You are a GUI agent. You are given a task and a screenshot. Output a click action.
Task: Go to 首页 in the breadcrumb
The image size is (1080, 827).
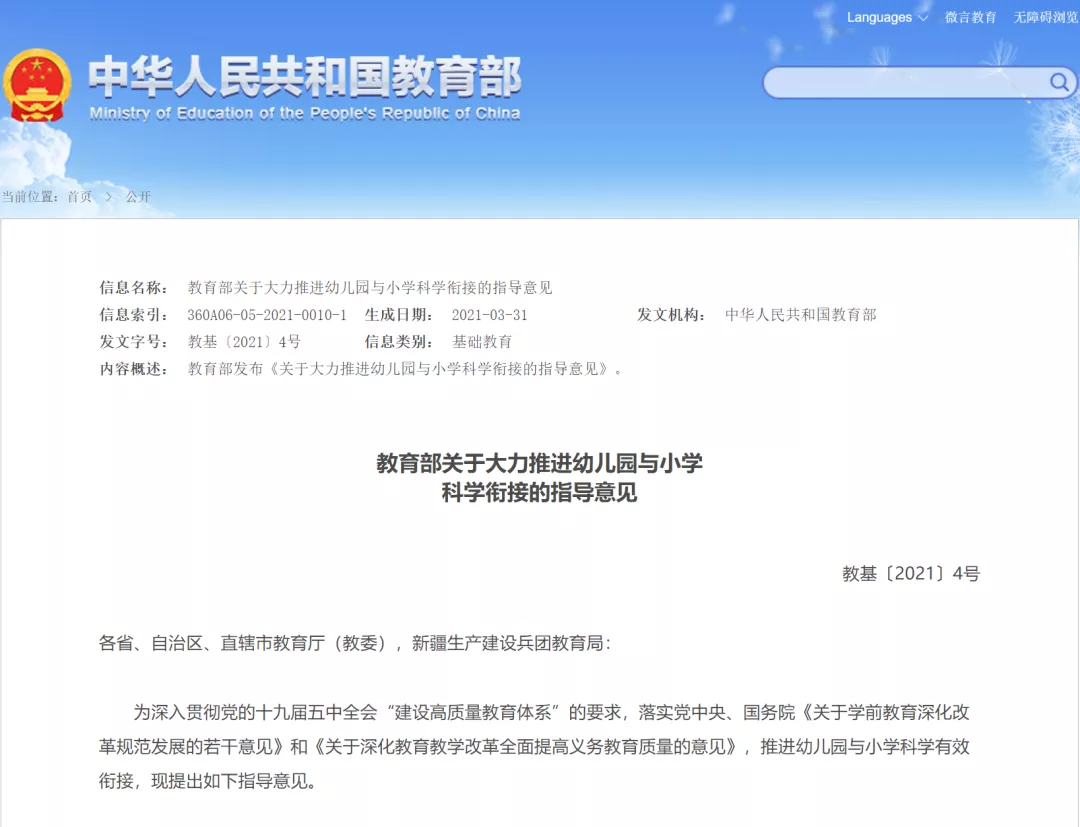coord(79,197)
